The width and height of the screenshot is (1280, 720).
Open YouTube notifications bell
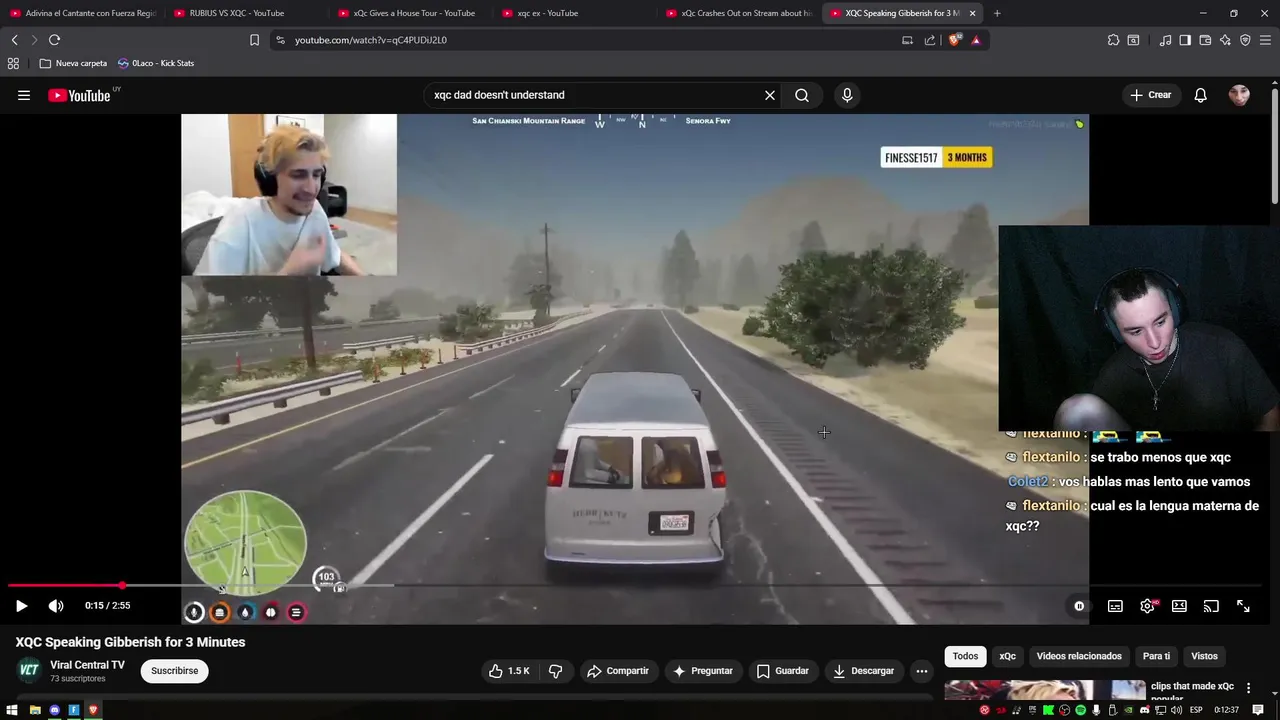[x=1200, y=95]
